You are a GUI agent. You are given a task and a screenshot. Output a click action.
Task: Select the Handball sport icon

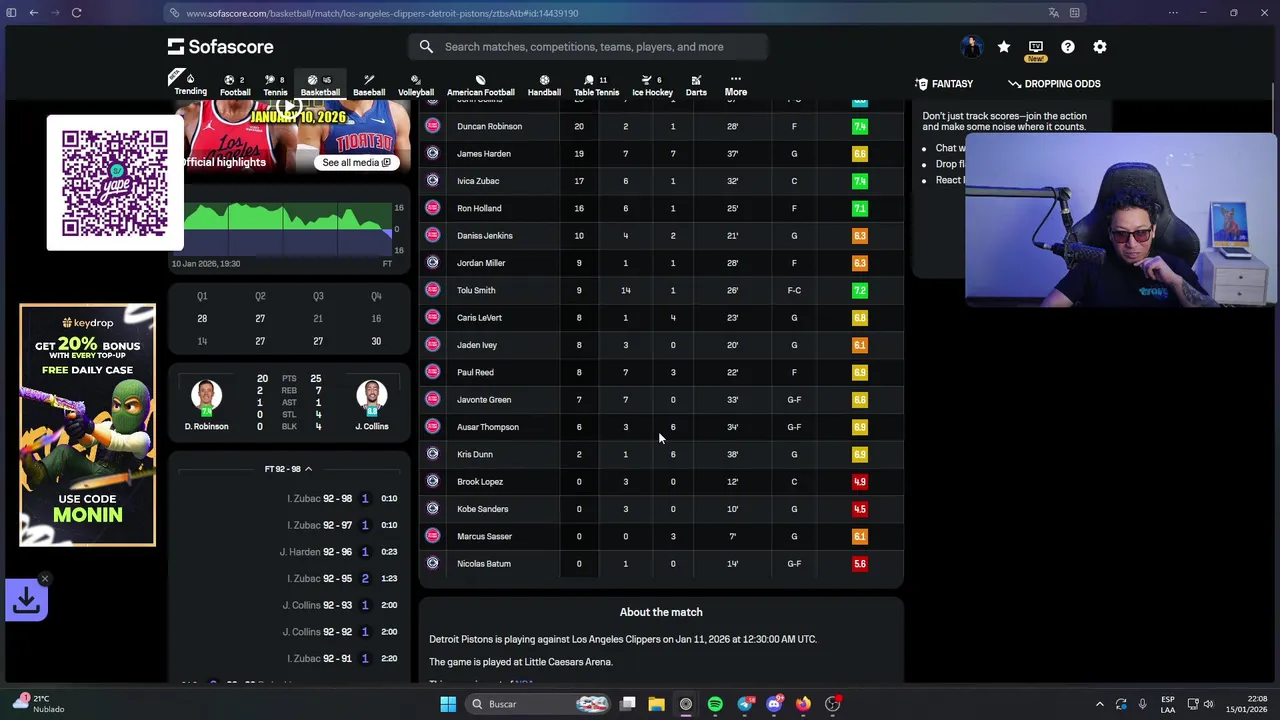pos(544,85)
